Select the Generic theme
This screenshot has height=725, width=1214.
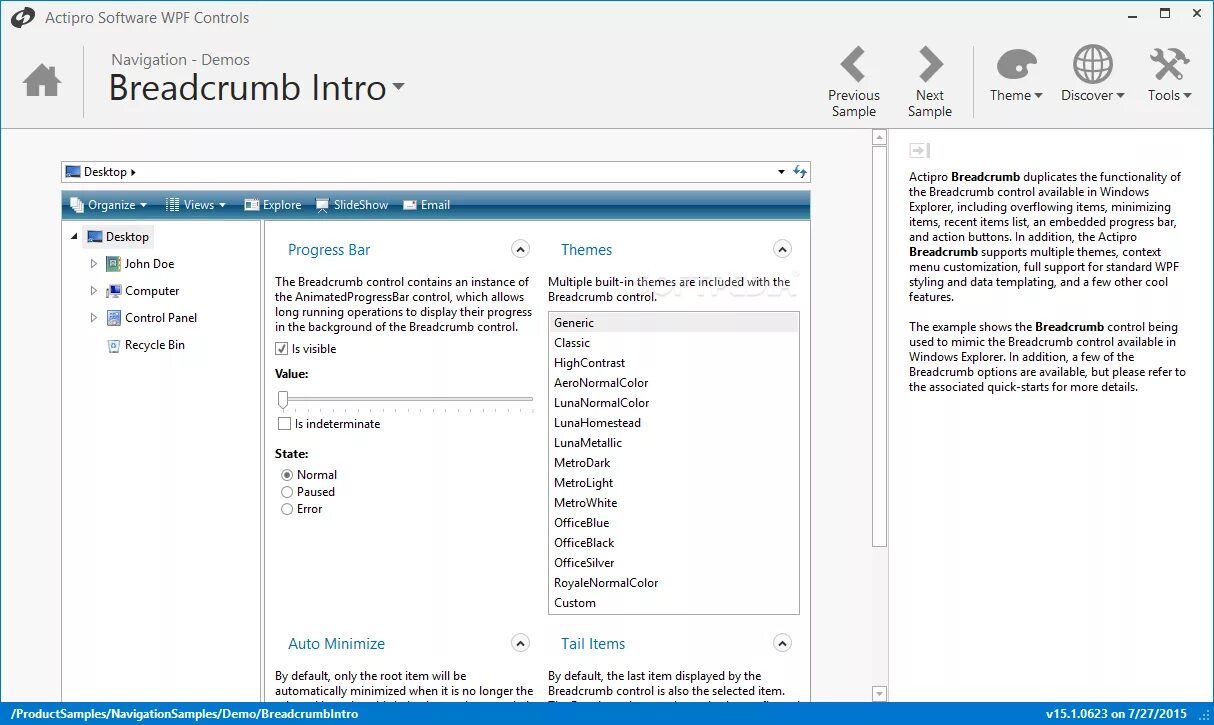[674, 323]
